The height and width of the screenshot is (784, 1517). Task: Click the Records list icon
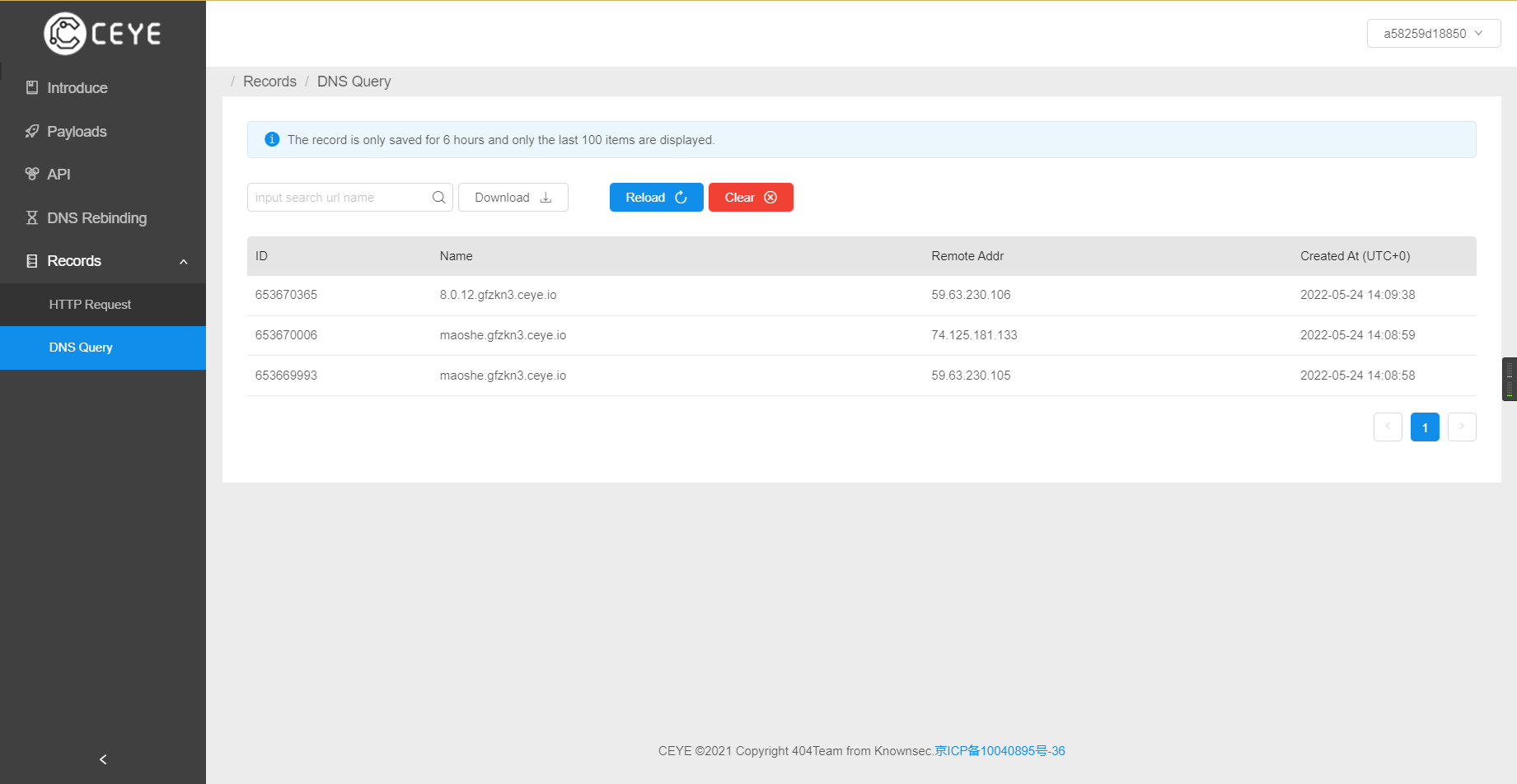[x=32, y=261]
